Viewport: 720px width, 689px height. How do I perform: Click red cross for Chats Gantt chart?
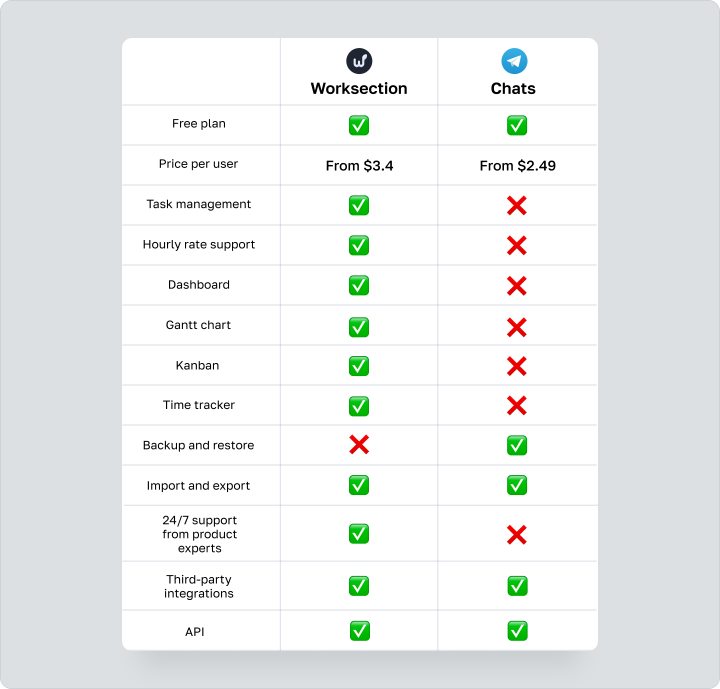click(516, 326)
